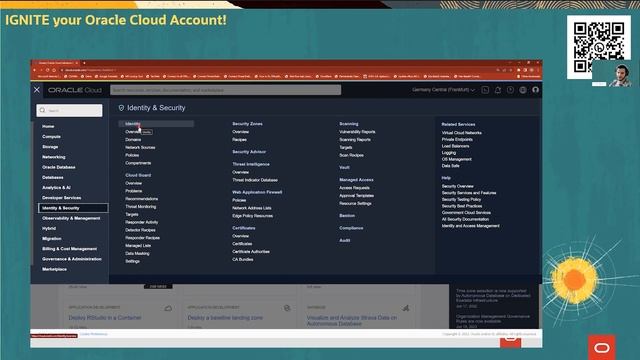Select Analytics & AI in the navigation menu
The width and height of the screenshot is (640, 360).
pos(56,187)
